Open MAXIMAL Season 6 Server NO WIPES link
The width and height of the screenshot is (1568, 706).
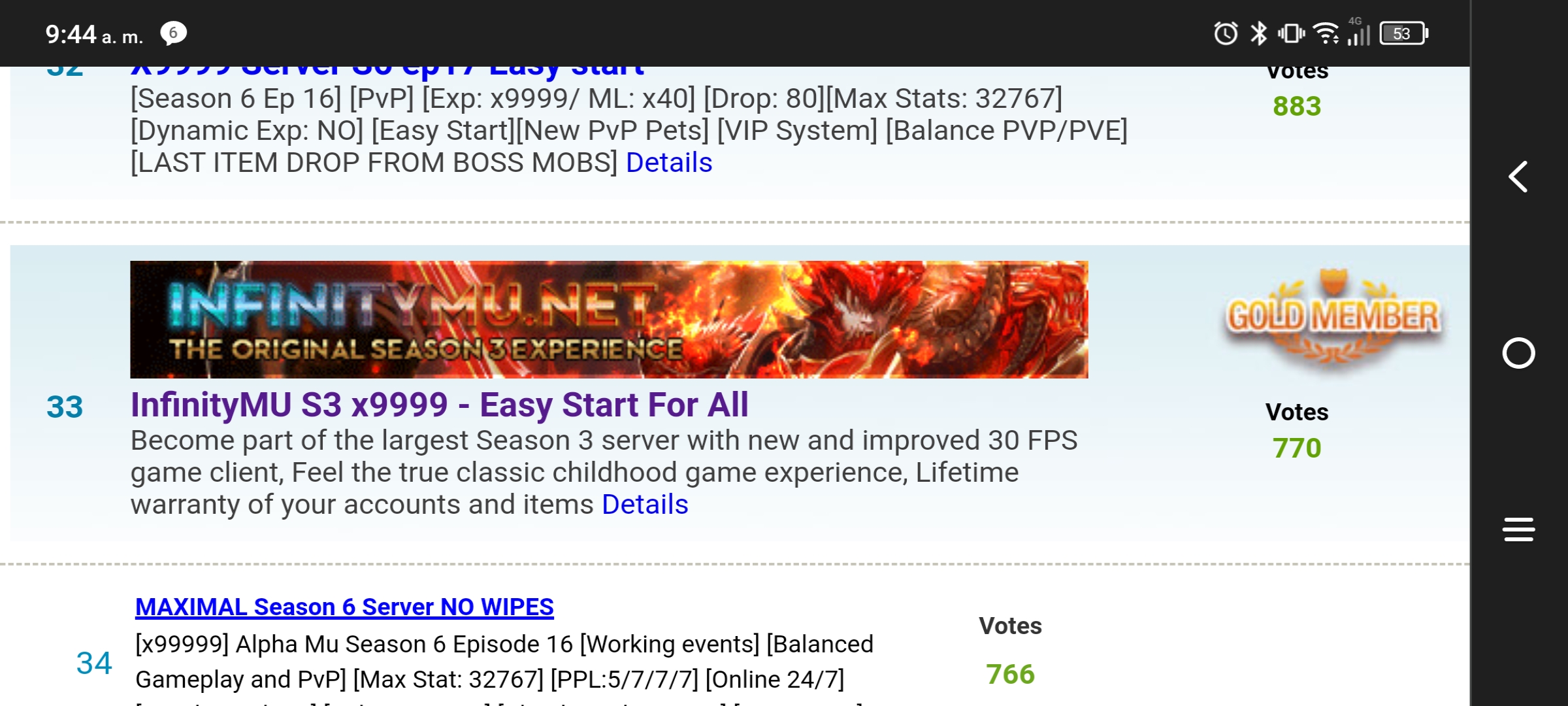click(344, 607)
